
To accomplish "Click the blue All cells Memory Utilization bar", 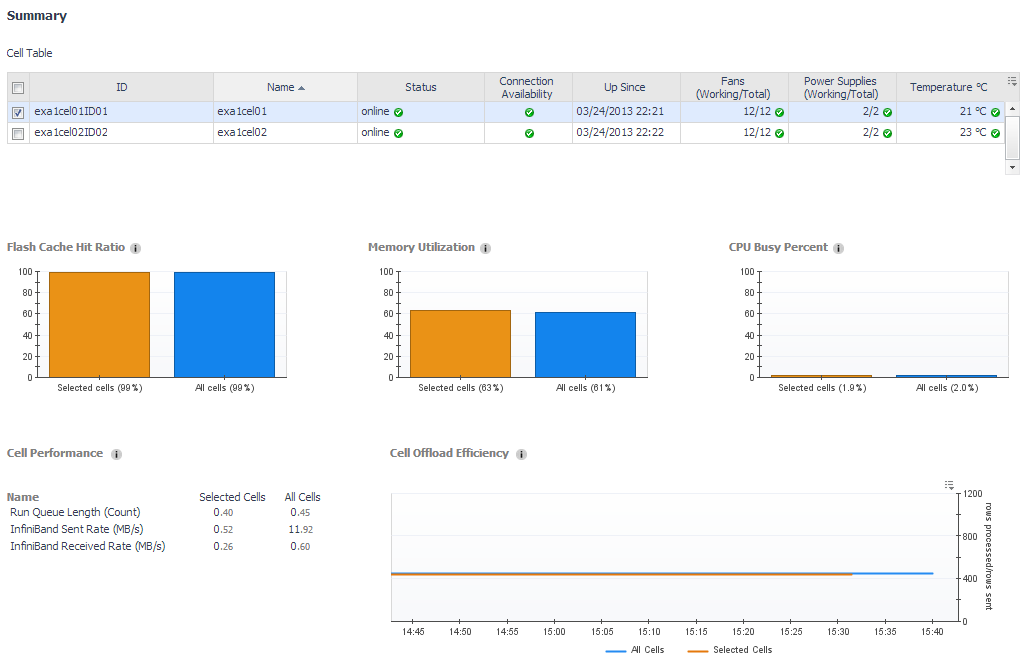I will pyautogui.click(x=585, y=344).
